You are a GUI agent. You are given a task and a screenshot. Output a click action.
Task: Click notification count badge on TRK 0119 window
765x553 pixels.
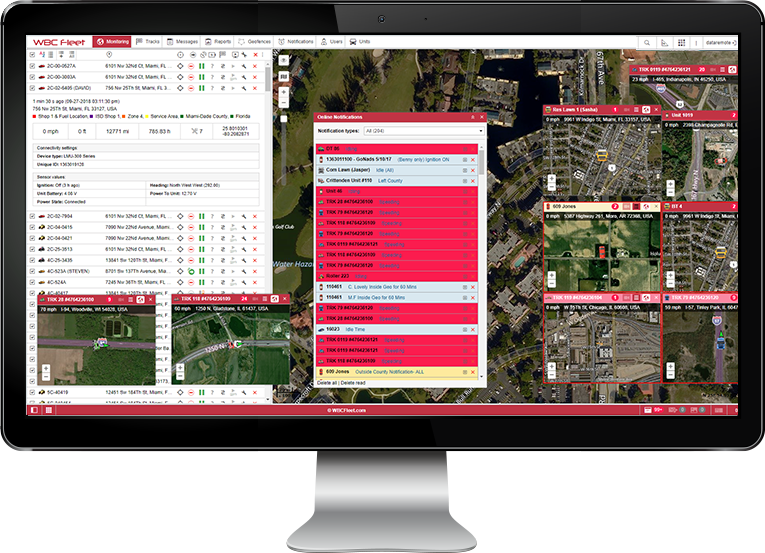coord(702,69)
